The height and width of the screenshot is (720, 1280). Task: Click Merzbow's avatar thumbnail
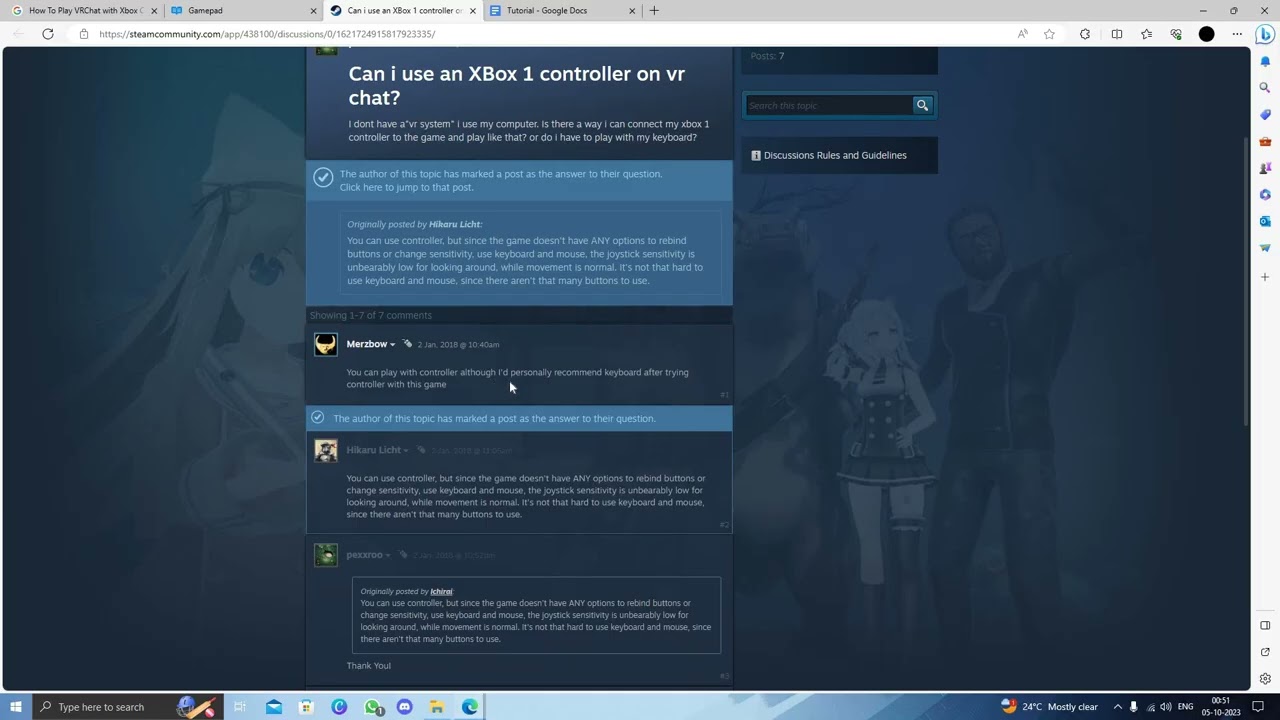pos(326,345)
